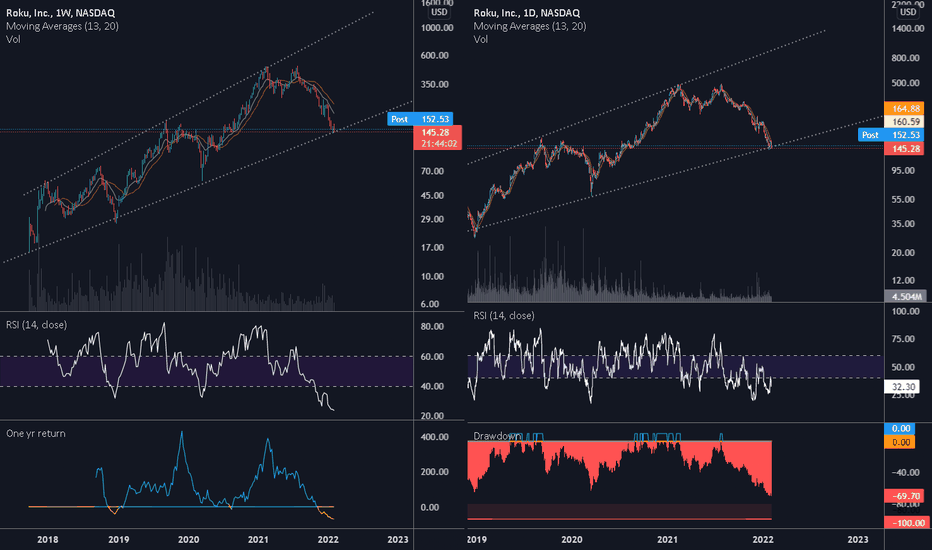Select the RSI (14, close) legend on weekly chart
Screen dimensions: 932x550
click(x=36, y=325)
